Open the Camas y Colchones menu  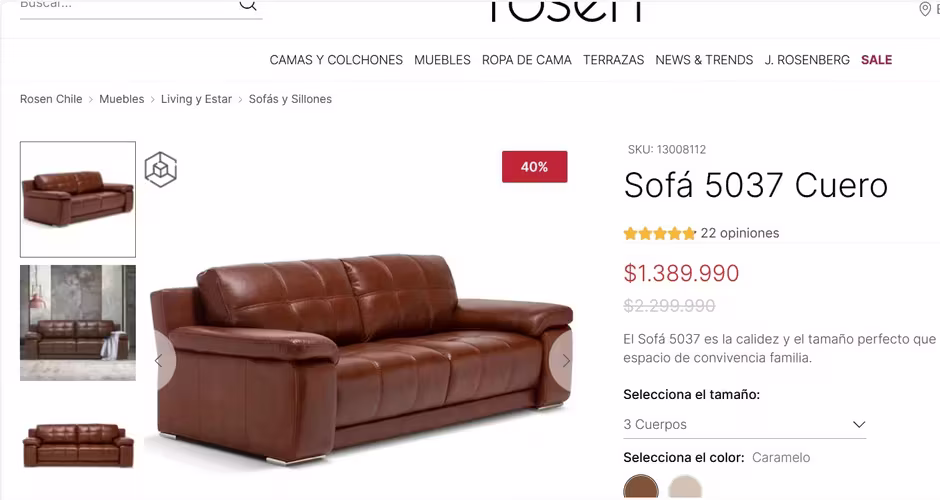tap(336, 60)
